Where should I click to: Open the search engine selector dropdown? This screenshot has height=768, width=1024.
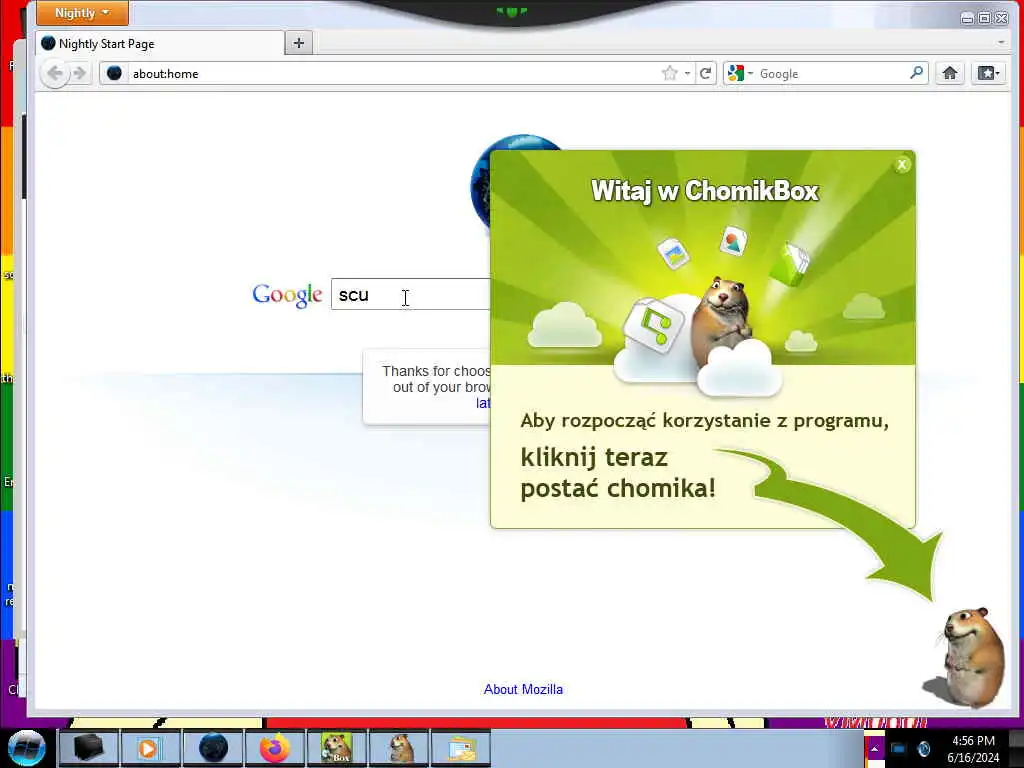(x=741, y=73)
